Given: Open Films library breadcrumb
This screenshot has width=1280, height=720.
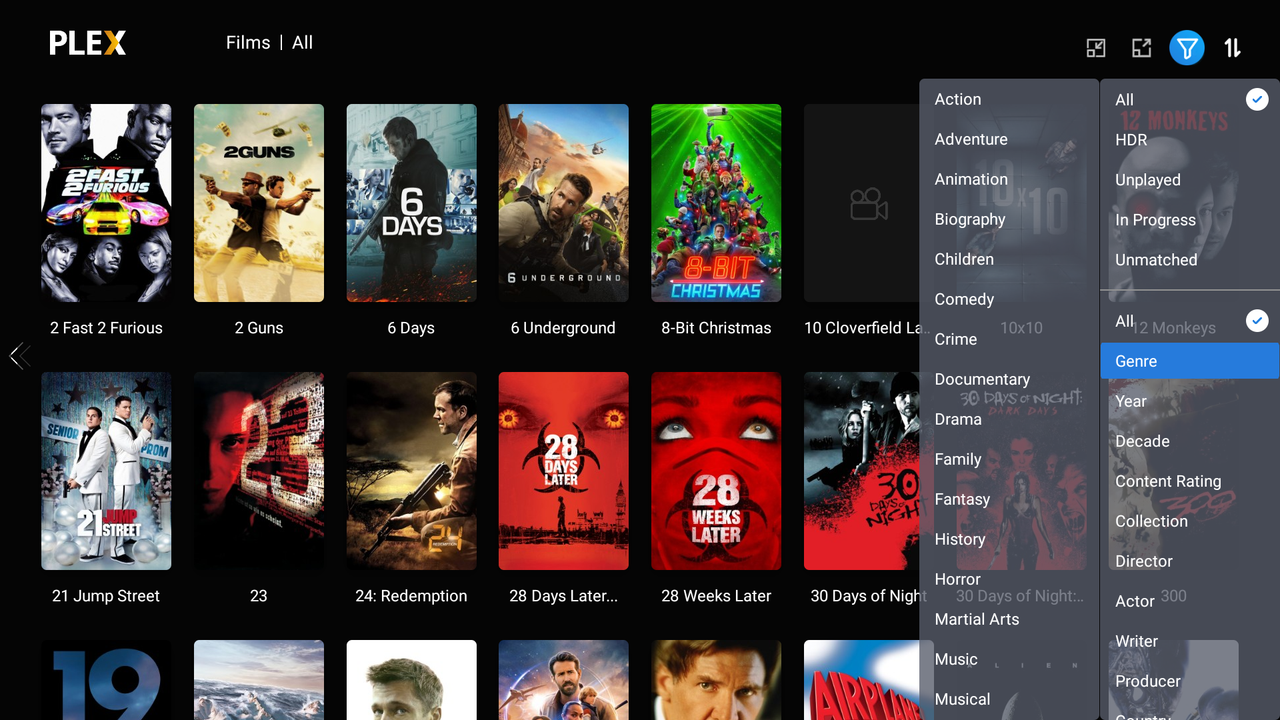Looking at the screenshot, I should [248, 43].
